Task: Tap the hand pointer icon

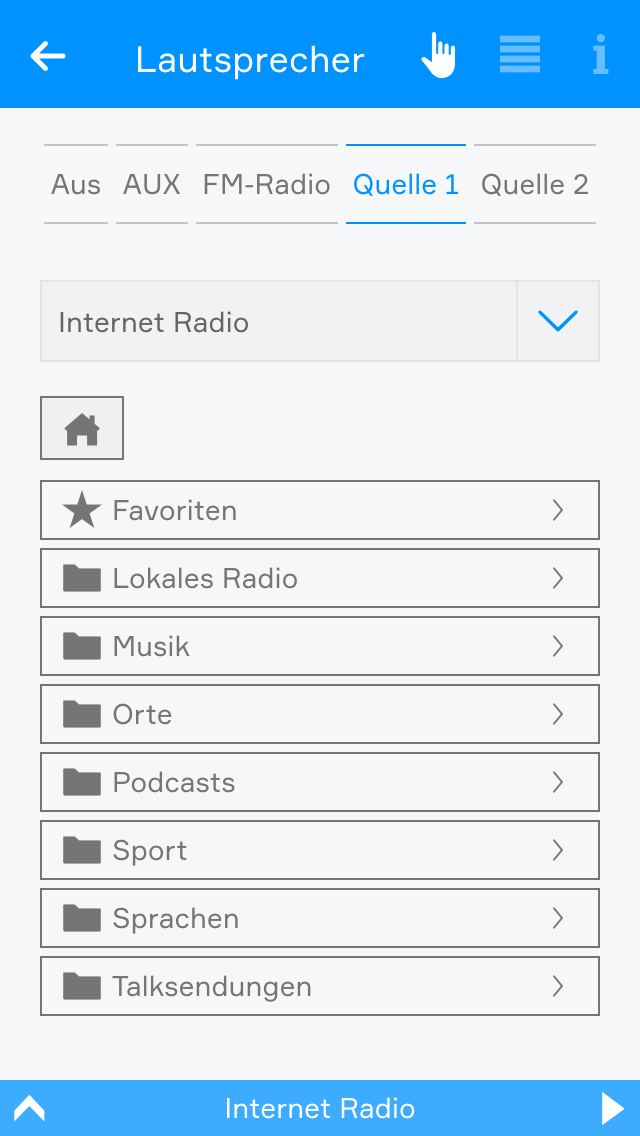Action: (438, 56)
